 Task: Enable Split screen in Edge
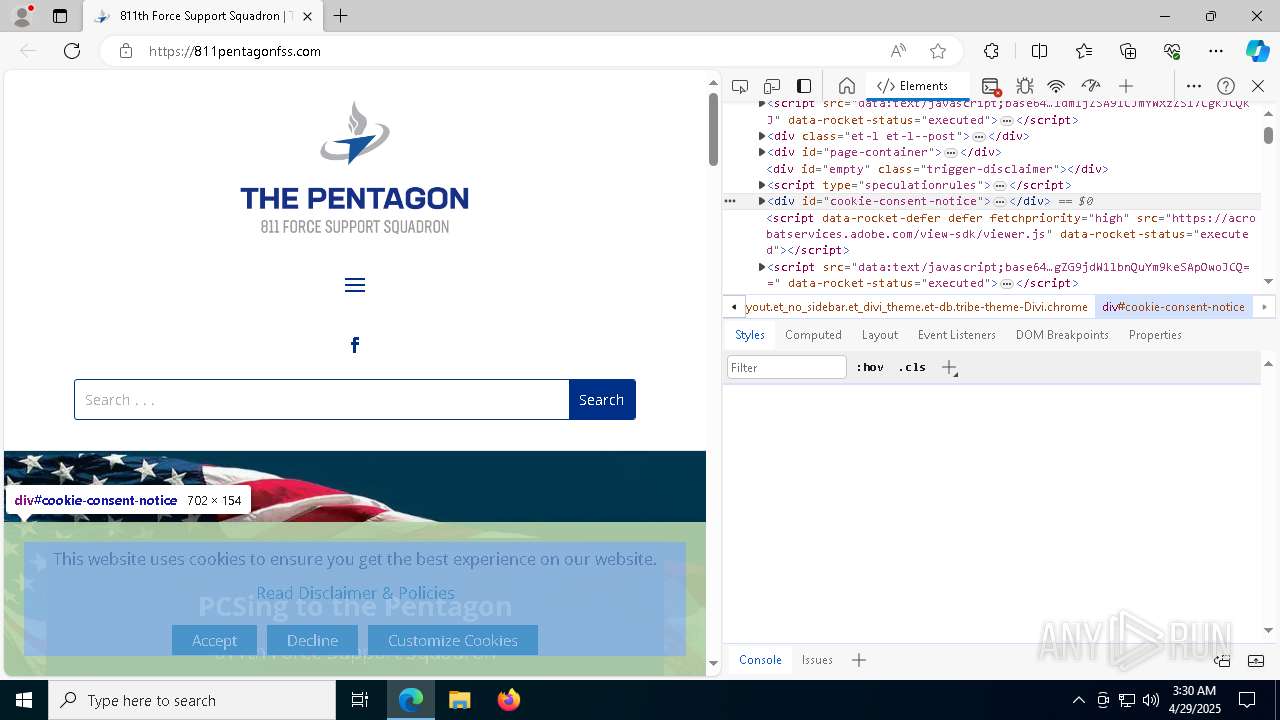(x=1039, y=51)
